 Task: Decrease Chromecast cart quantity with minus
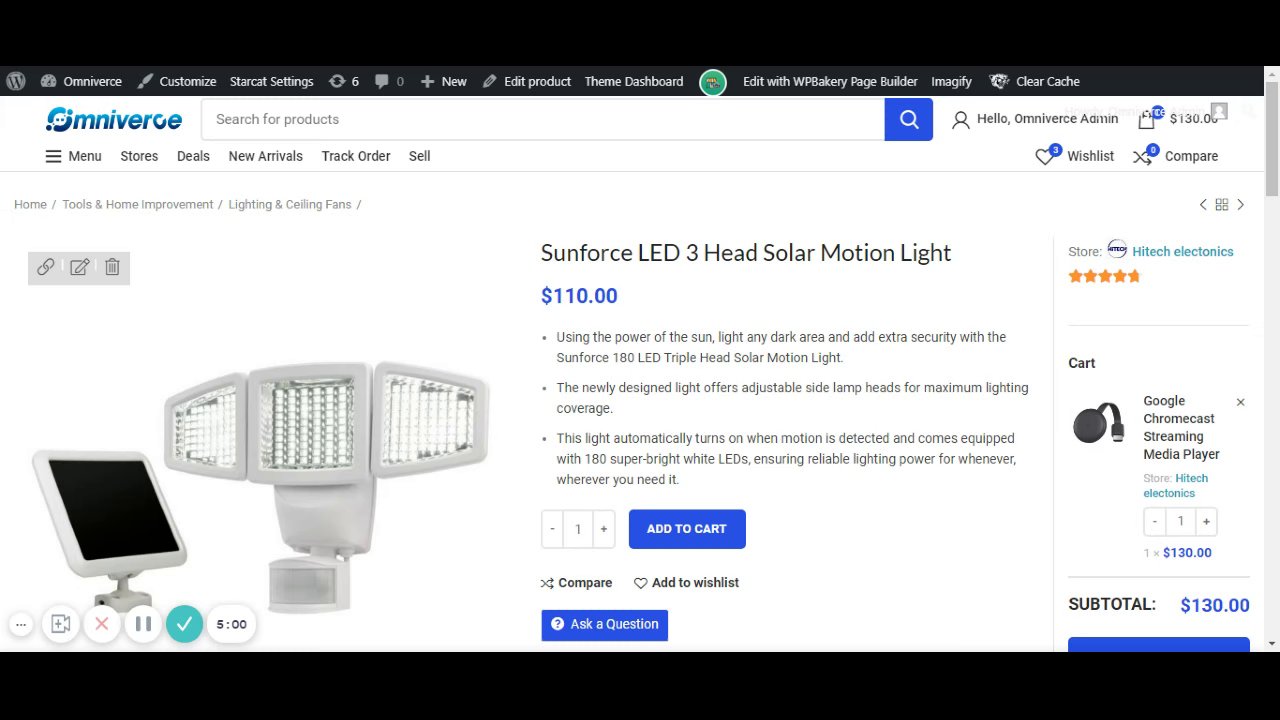tap(1155, 521)
